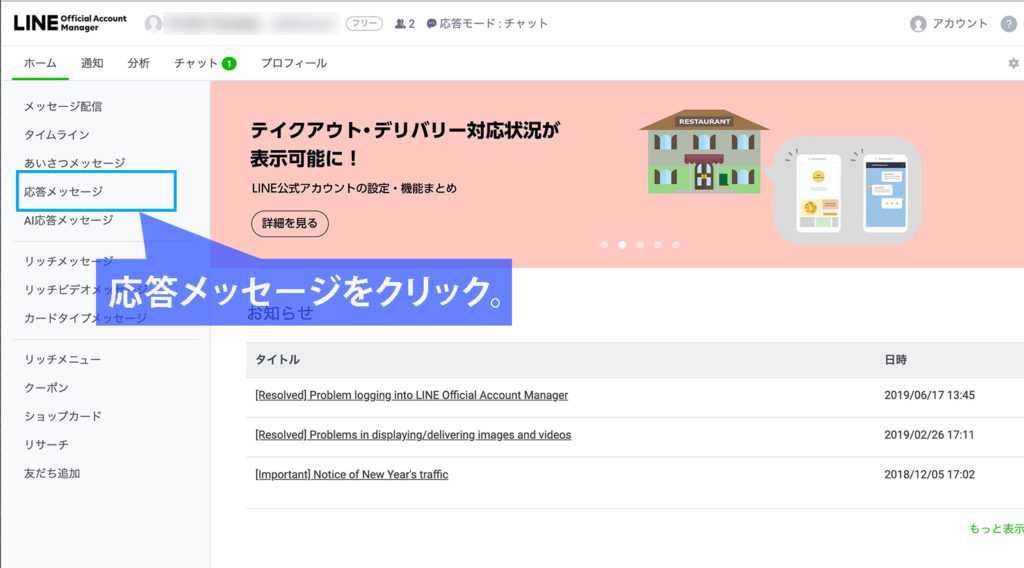
Task: Click 応答メッセージ in the sidebar
Action: click(x=63, y=191)
